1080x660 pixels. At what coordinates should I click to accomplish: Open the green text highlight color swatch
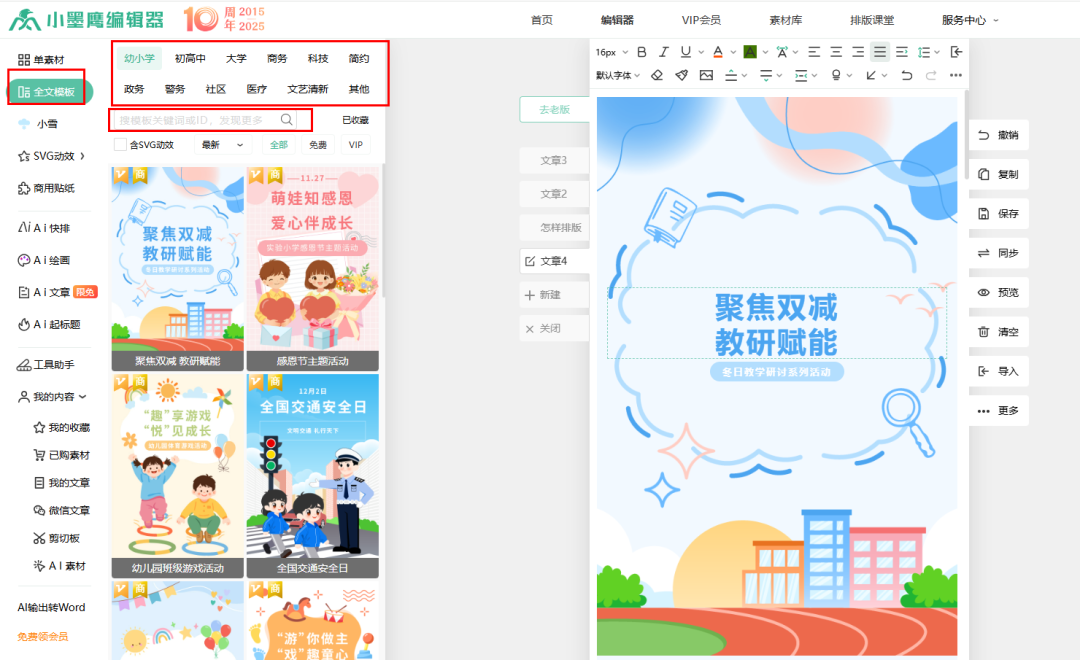[750, 52]
